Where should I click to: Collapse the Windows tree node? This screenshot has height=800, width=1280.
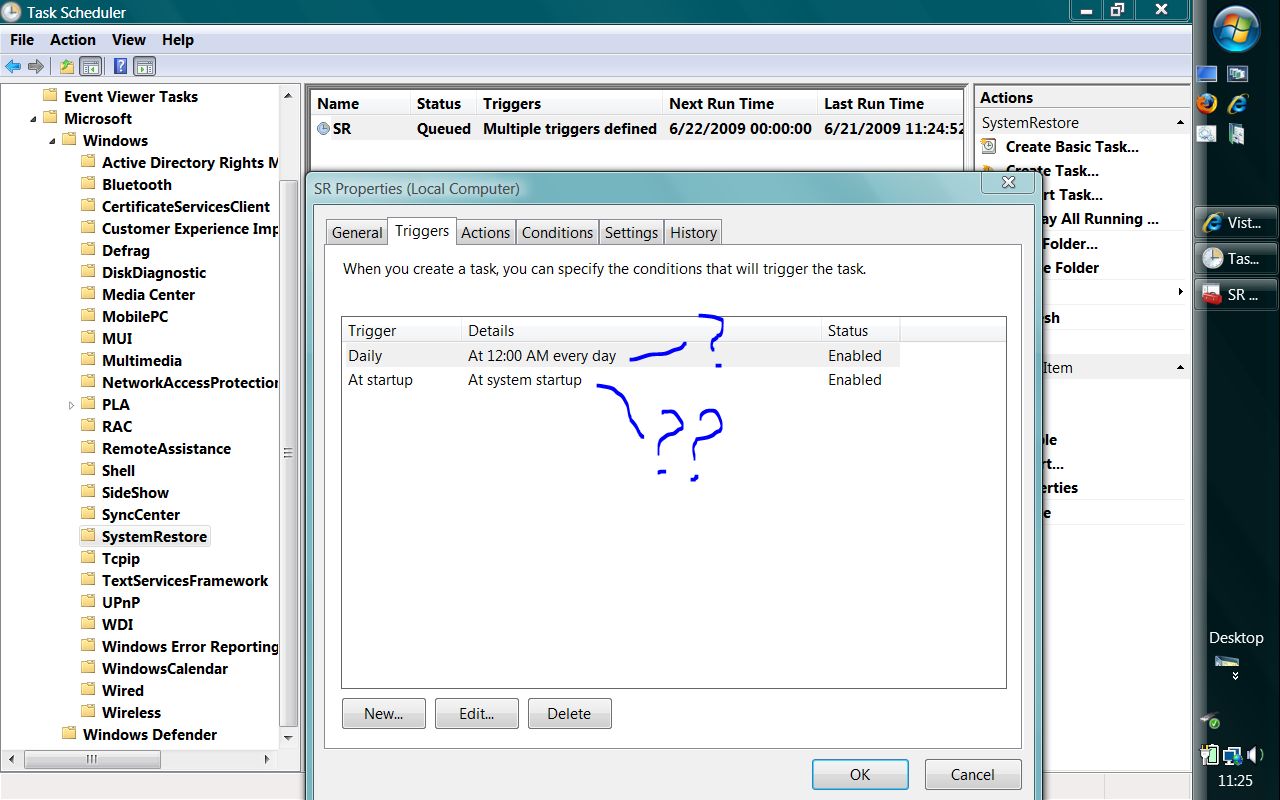[50, 140]
